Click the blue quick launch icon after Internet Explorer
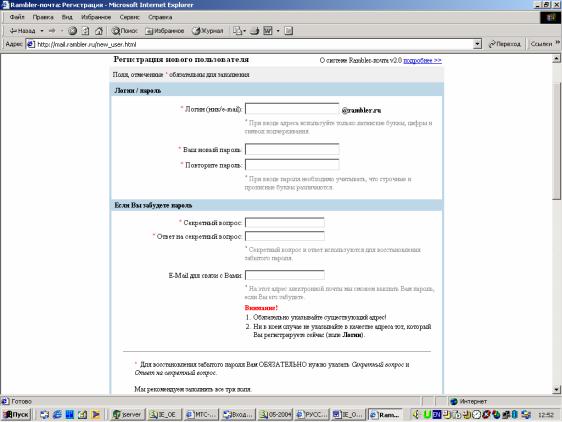562x422 pixels. pos(70,415)
